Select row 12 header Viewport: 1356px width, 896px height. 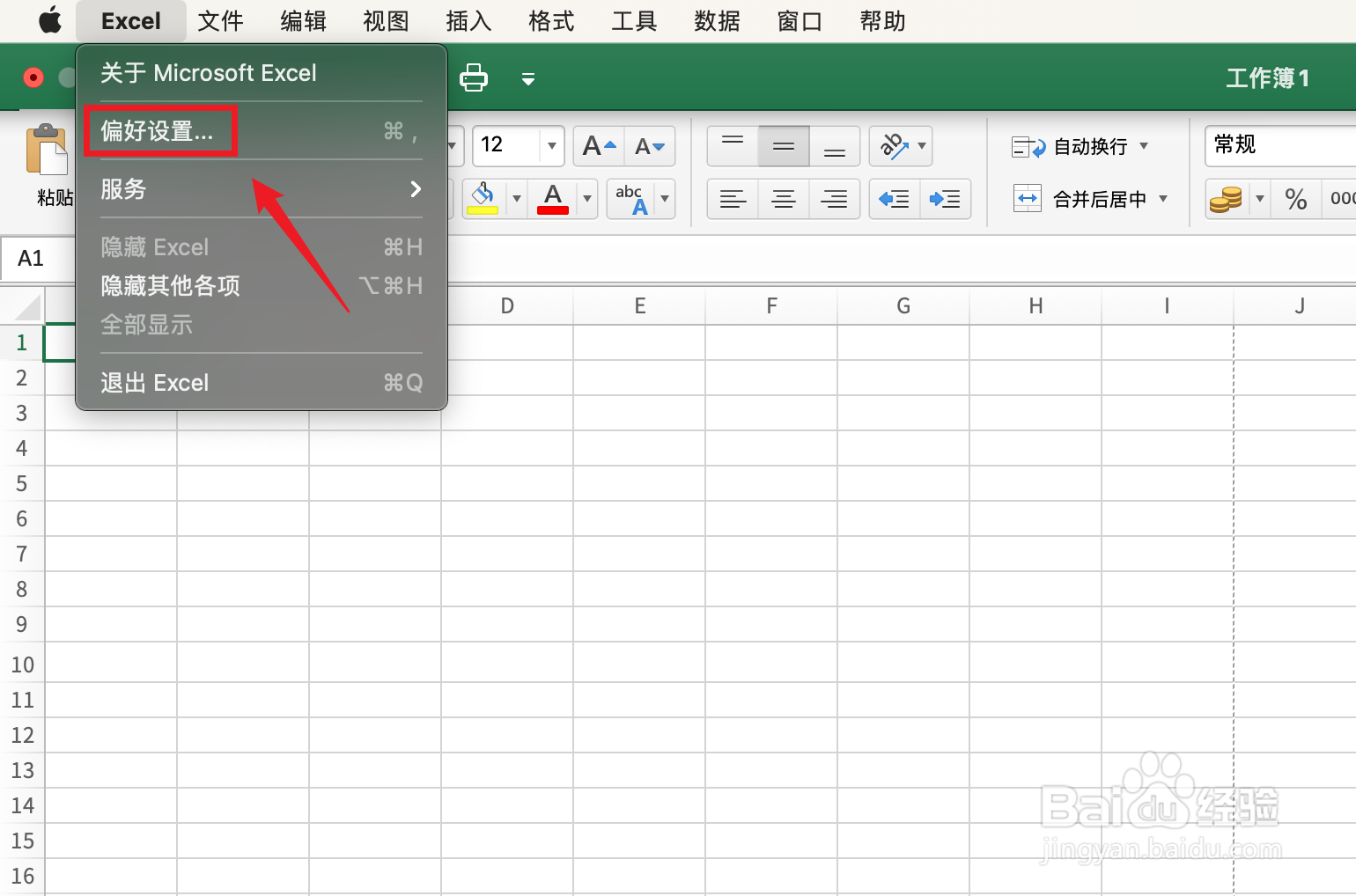coord(22,735)
